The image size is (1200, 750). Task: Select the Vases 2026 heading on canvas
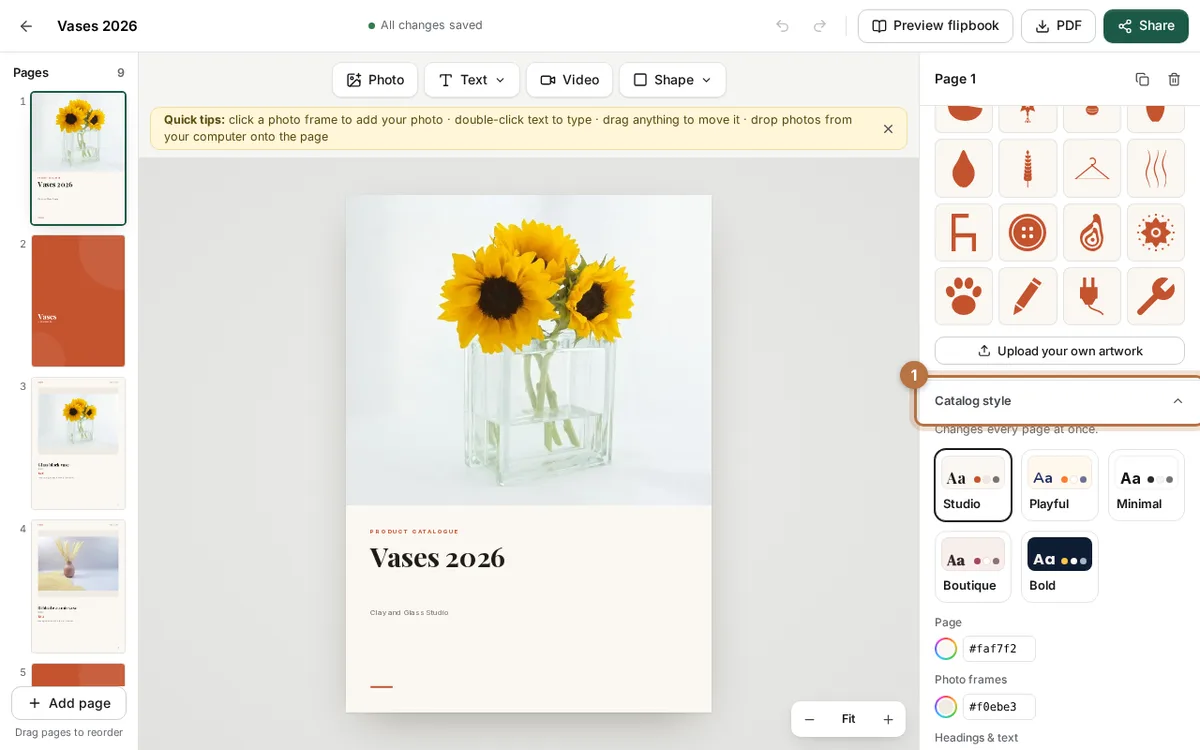click(437, 558)
